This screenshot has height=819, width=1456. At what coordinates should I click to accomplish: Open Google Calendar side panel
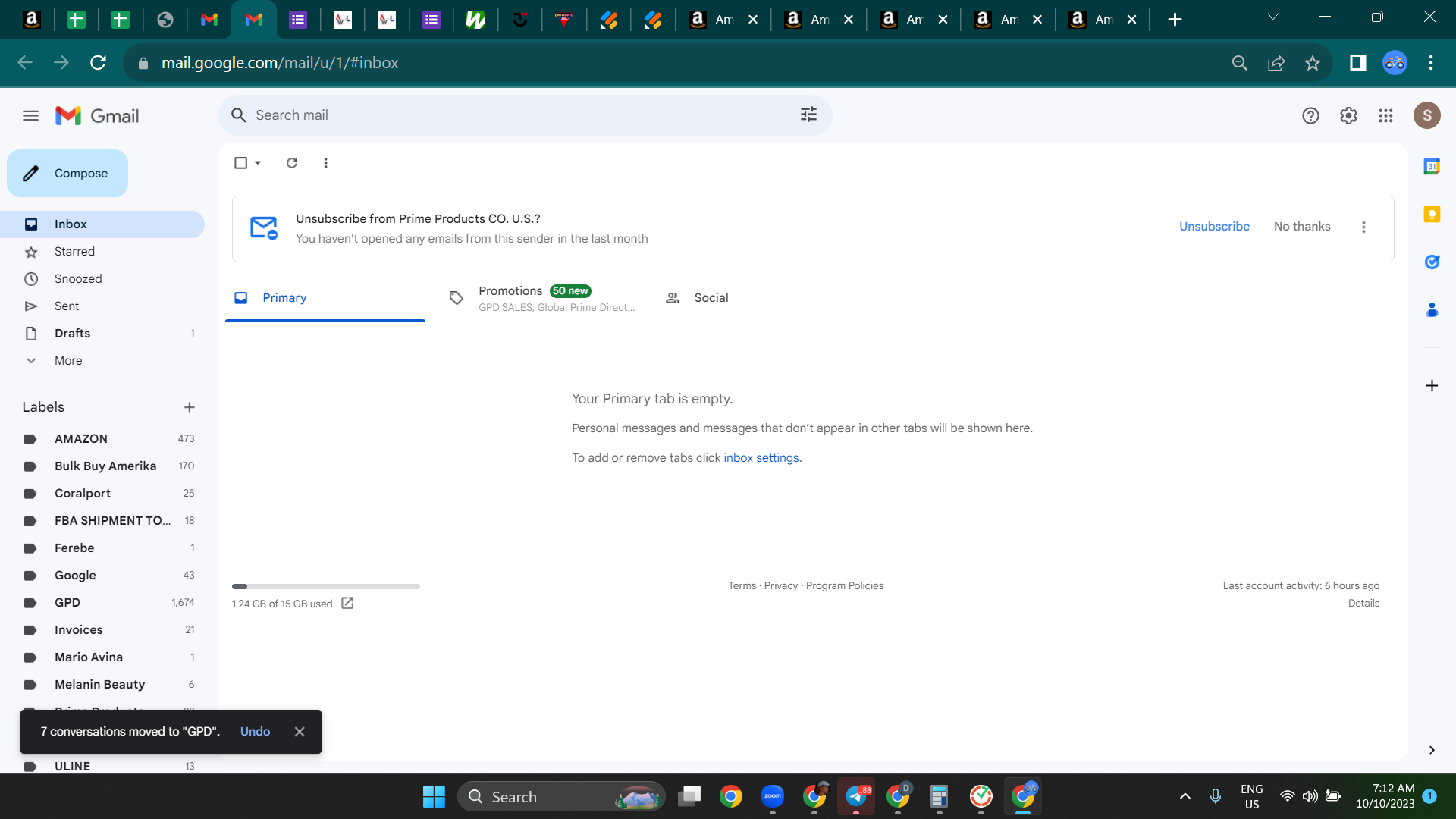click(x=1432, y=167)
